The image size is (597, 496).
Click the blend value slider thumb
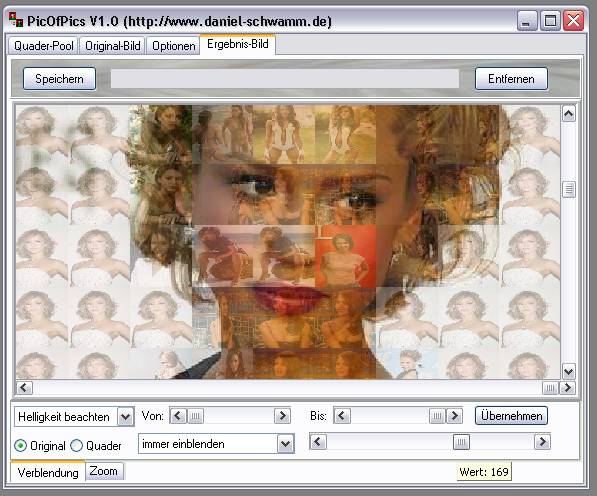461,442
